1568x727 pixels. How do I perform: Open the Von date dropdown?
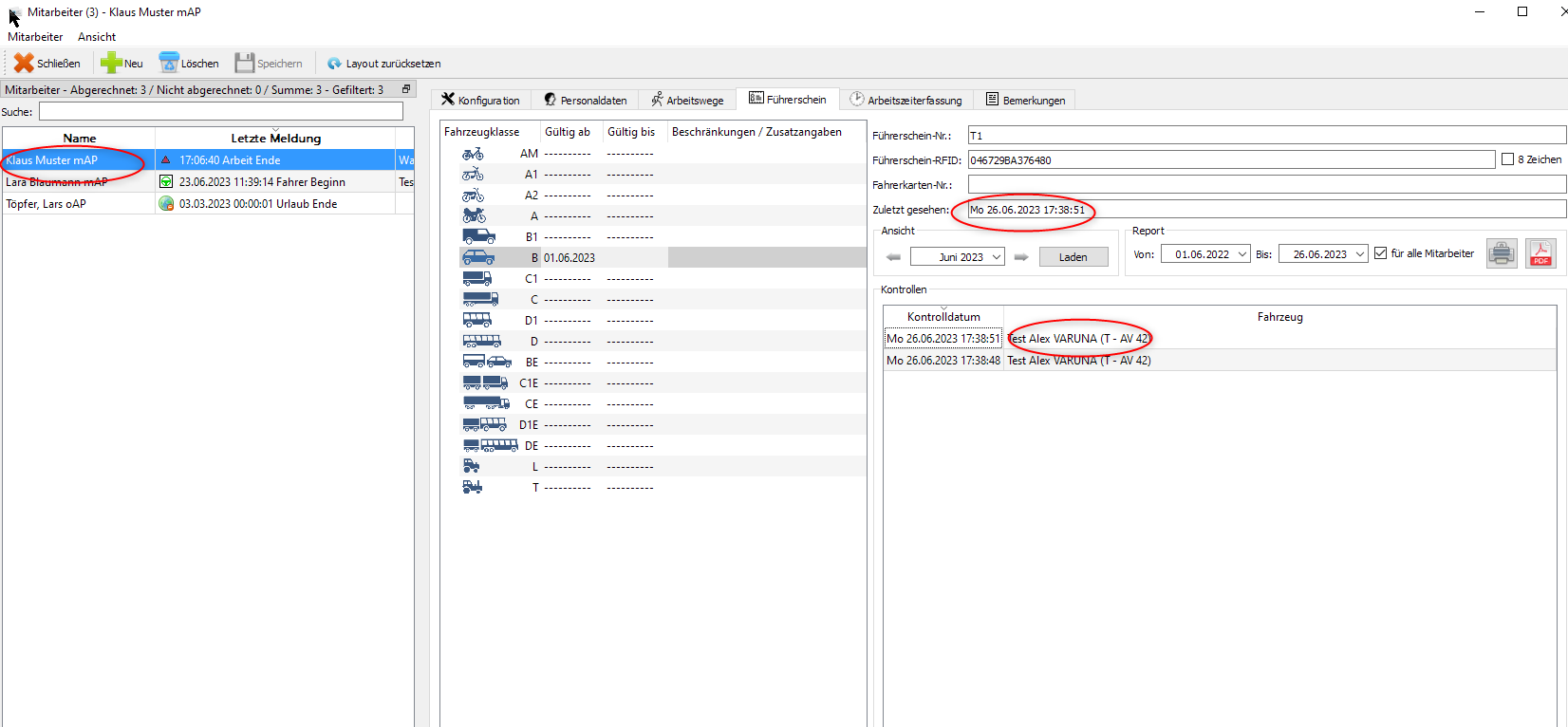[1242, 254]
